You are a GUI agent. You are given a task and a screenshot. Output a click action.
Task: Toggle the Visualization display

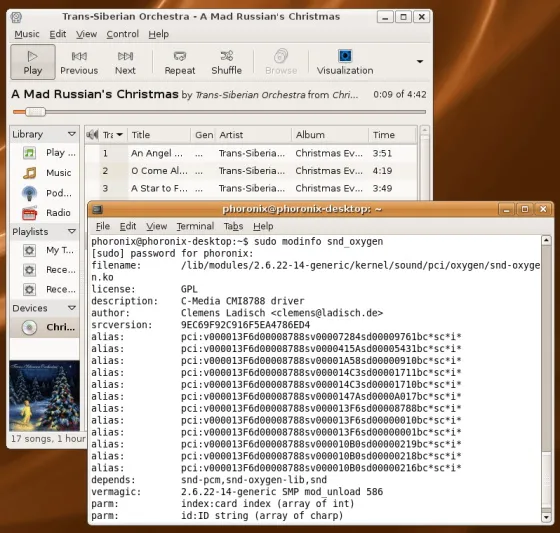tap(345, 62)
